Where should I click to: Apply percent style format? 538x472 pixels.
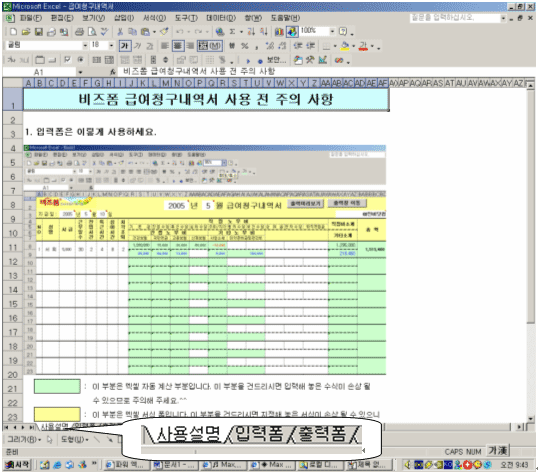pos(245,46)
